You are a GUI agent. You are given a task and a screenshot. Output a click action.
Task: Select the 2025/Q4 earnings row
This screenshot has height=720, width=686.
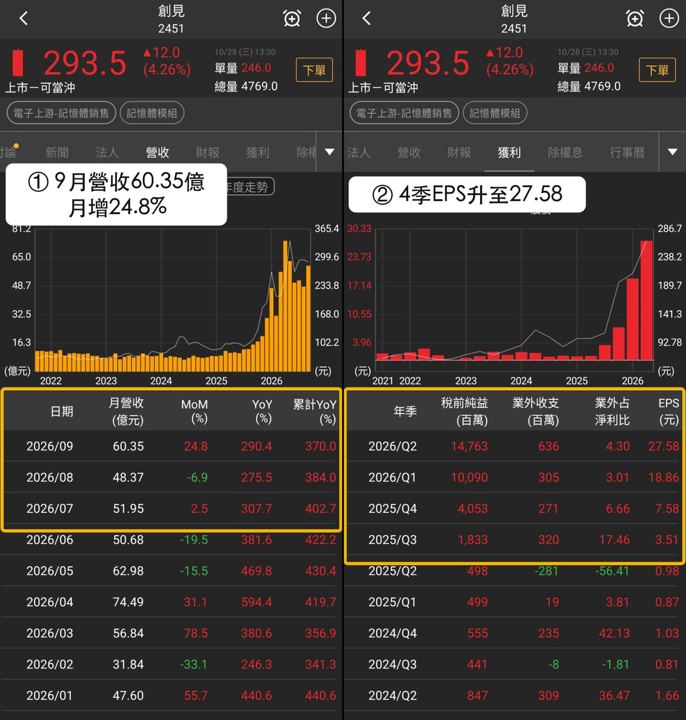[x=515, y=508]
